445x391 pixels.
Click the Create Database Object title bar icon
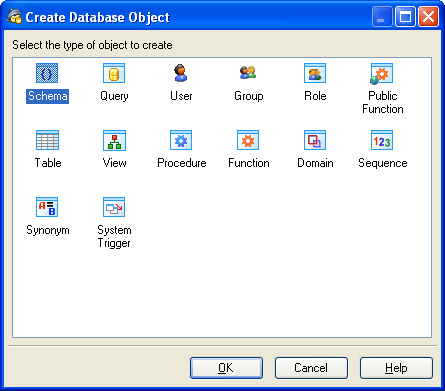click(14, 17)
